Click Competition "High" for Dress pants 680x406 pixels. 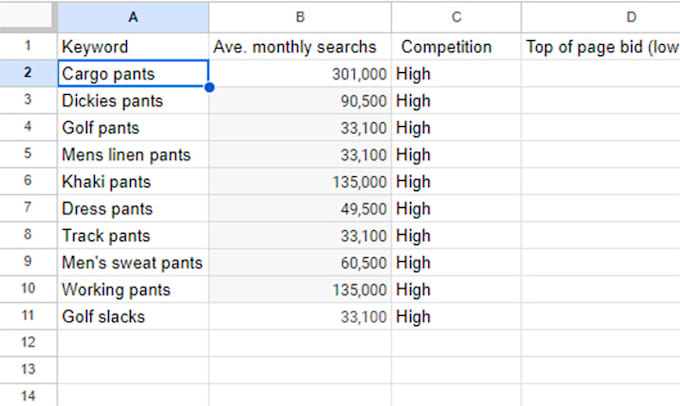tap(456, 208)
